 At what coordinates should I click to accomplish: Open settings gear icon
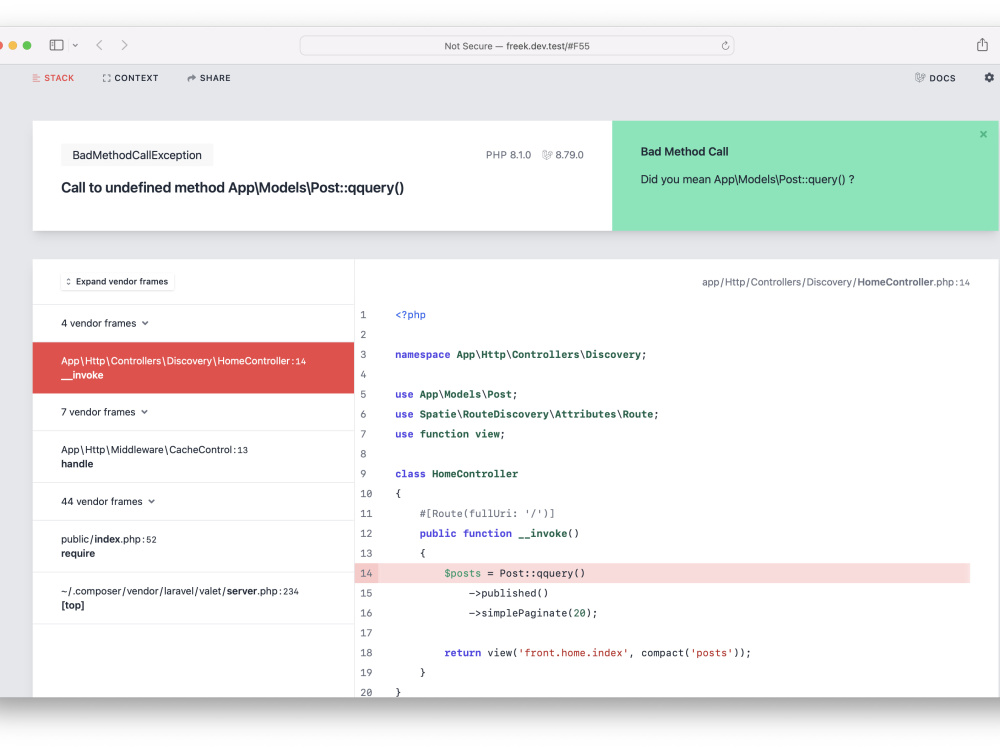989,77
